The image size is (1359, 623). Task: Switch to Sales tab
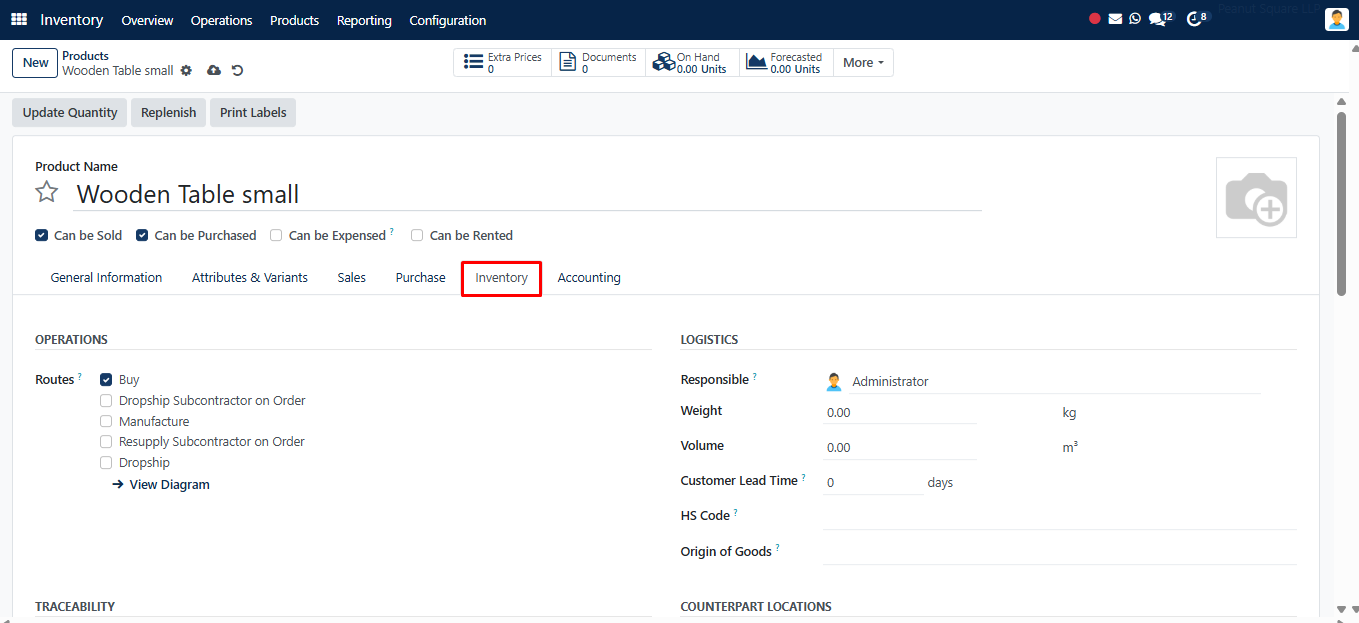[352, 278]
